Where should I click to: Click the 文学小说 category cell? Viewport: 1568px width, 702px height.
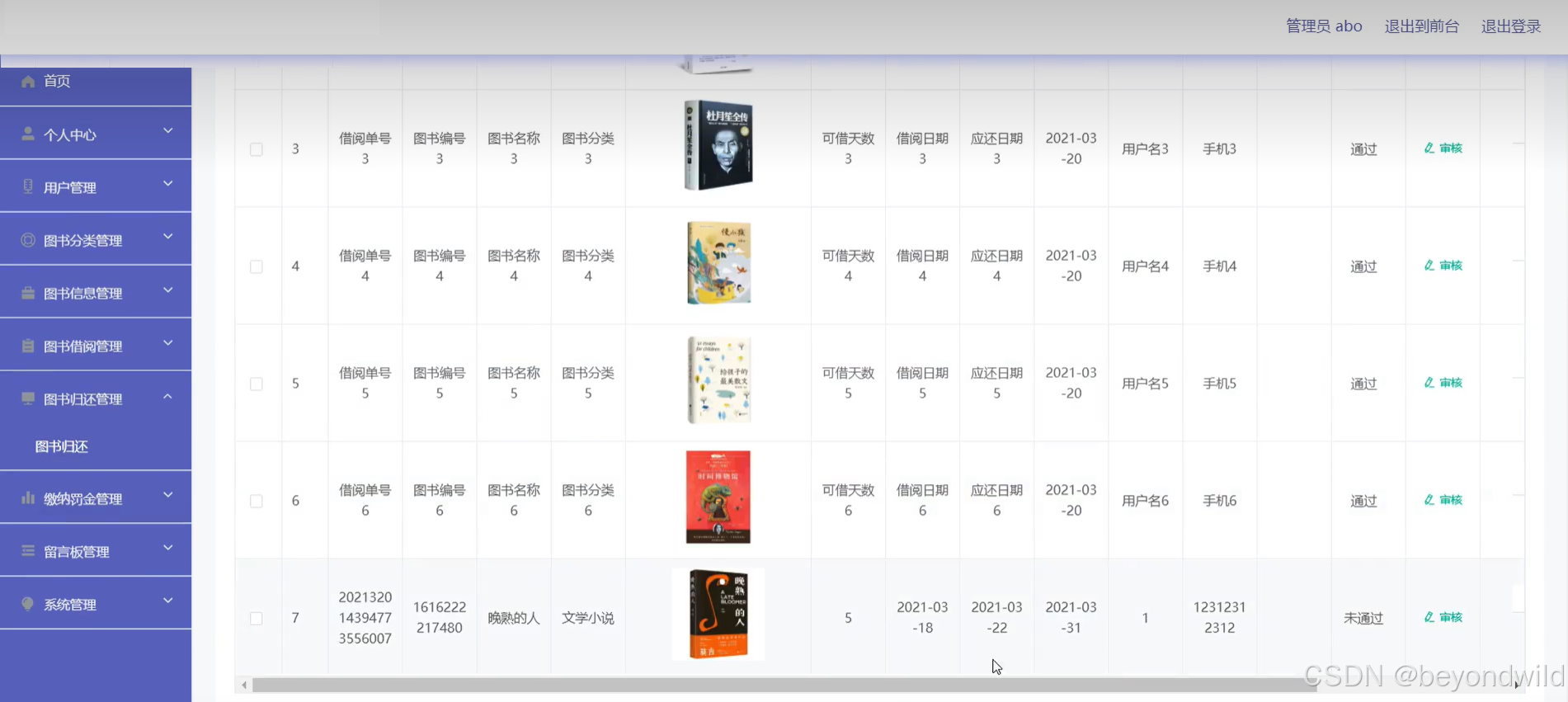(x=588, y=618)
